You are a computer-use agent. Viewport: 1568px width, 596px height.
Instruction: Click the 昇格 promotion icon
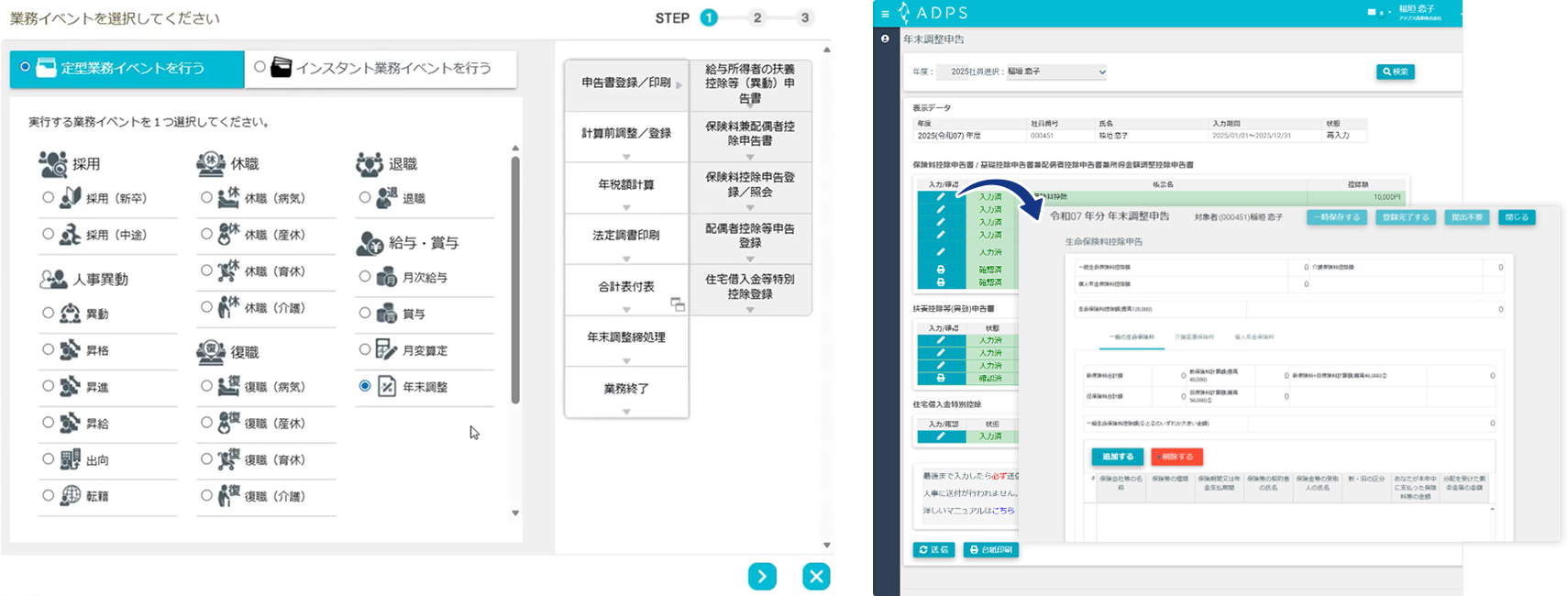tap(71, 350)
